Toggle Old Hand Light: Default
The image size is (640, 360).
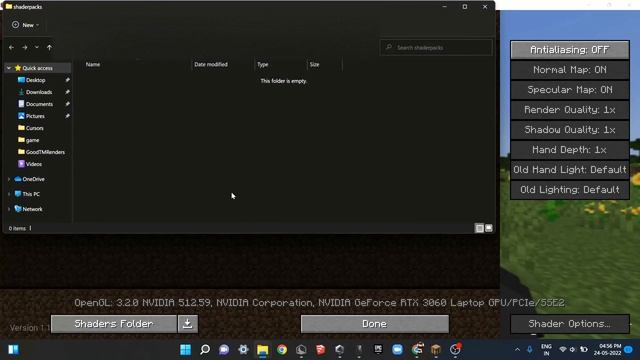(570, 170)
